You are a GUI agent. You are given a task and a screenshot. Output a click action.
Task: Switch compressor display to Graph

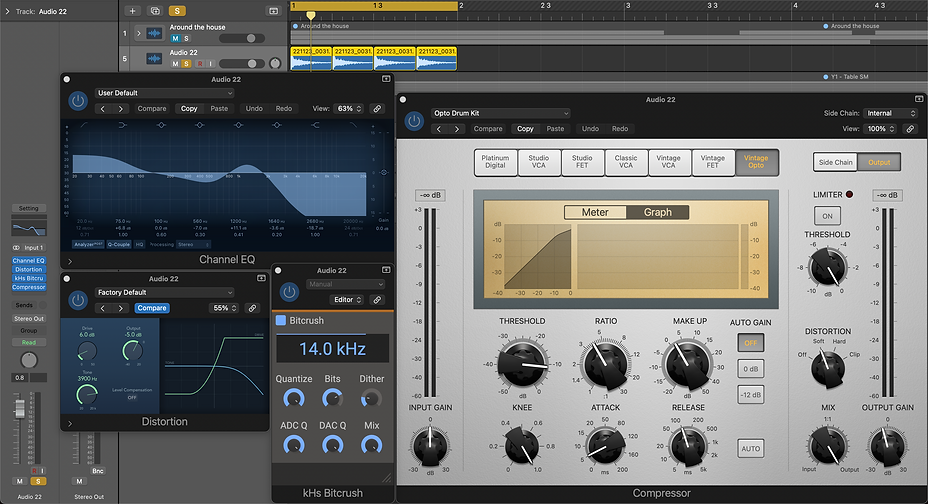coord(658,212)
